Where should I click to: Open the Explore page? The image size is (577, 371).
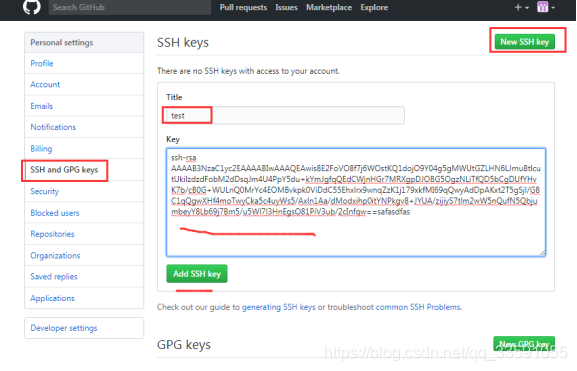click(x=374, y=7)
